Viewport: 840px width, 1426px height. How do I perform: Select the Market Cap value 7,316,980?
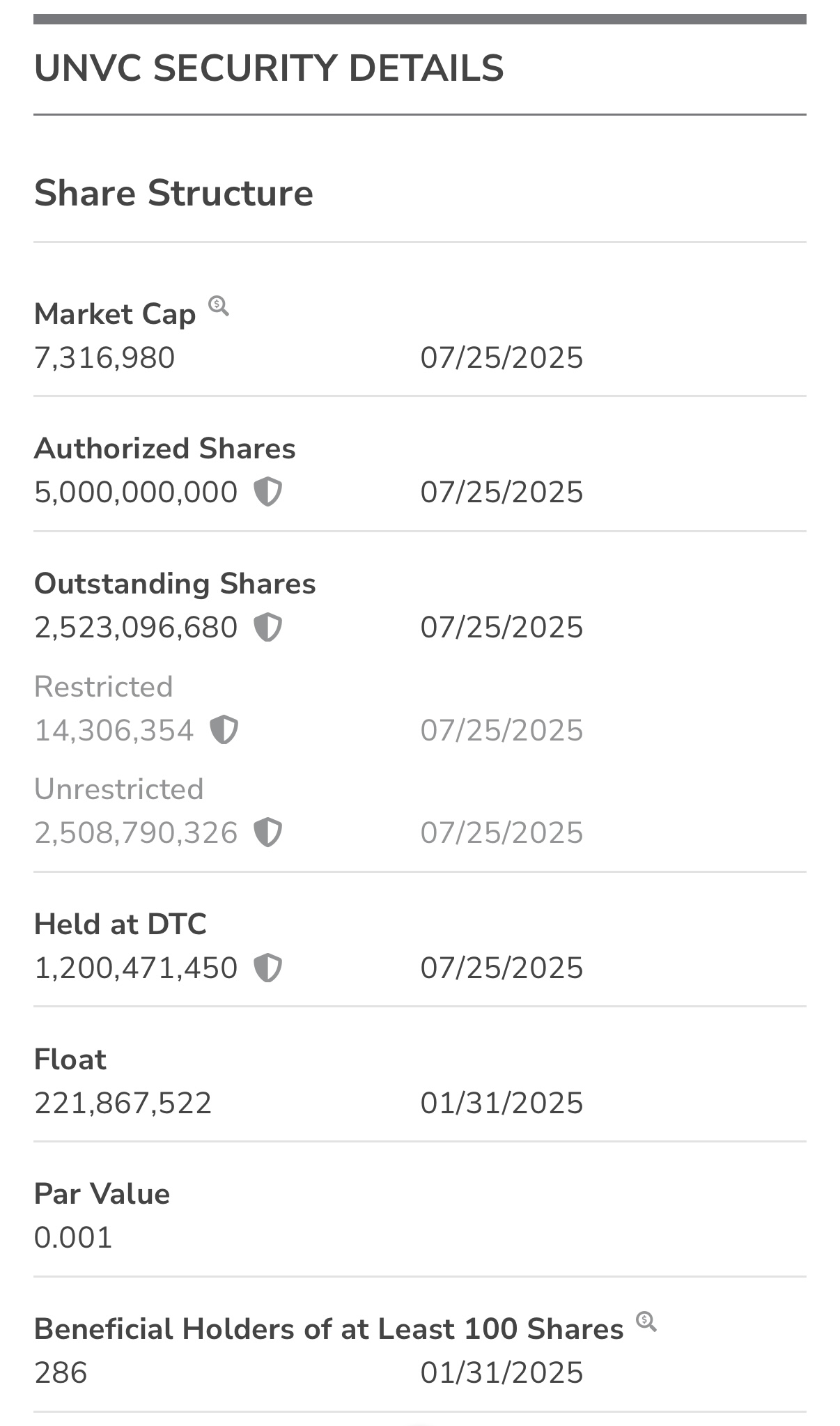click(104, 358)
